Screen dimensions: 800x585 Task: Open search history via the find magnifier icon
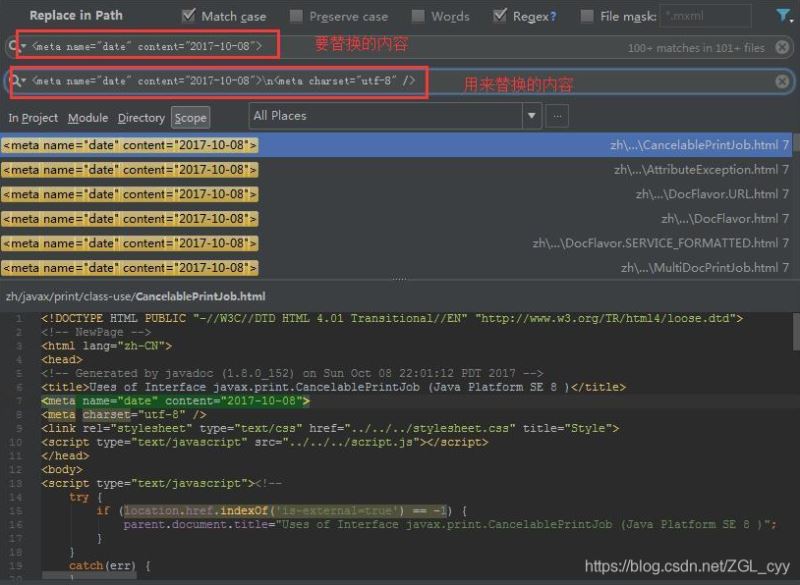point(15,46)
